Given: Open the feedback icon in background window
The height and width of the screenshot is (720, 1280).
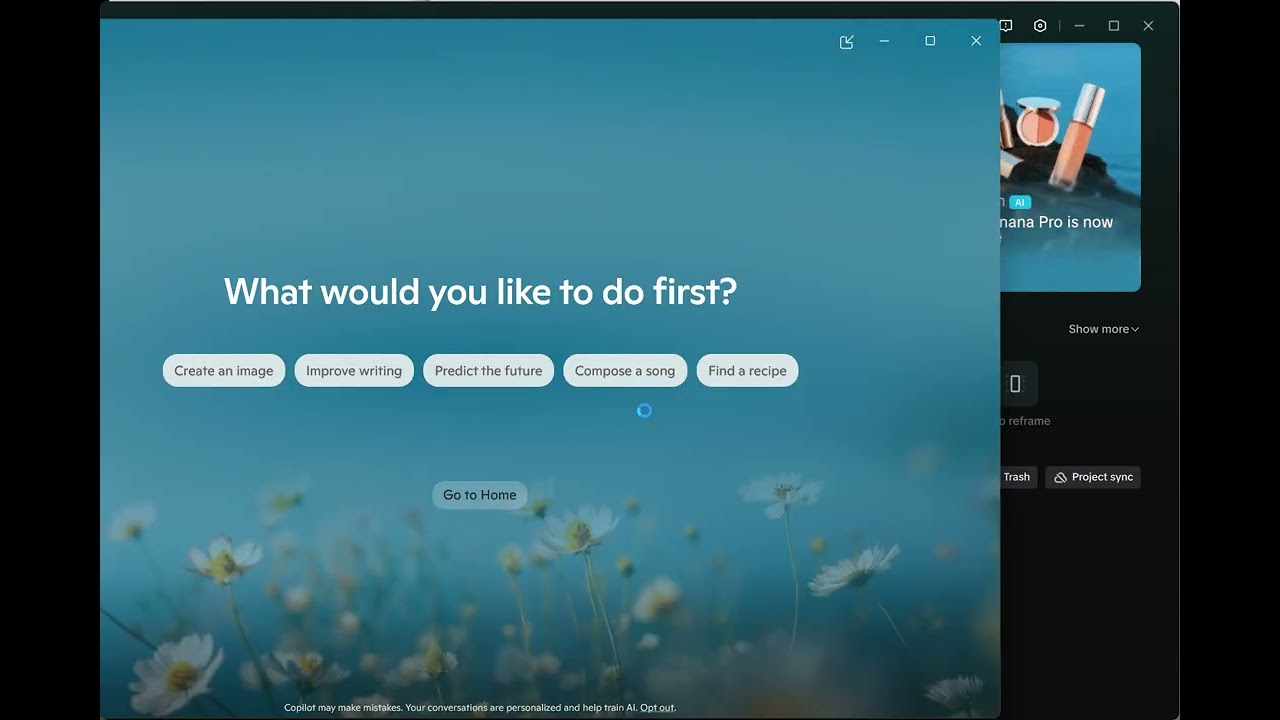Looking at the screenshot, I should (x=1007, y=26).
